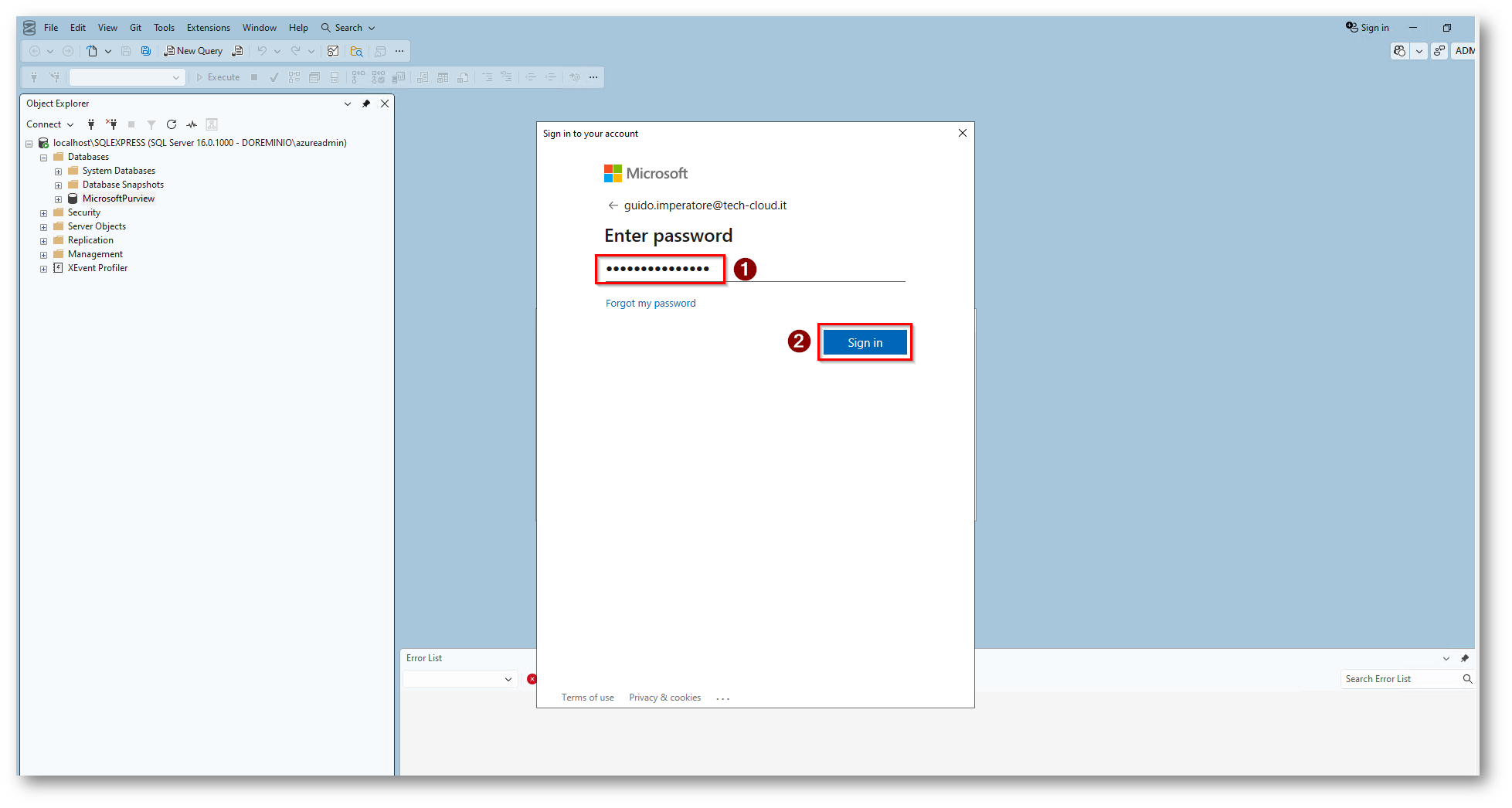The height and width of the screenshot is (808, 1512).
Task: Click the Activity Monitor pulse icon in Object Explorer
Action: 192,124
